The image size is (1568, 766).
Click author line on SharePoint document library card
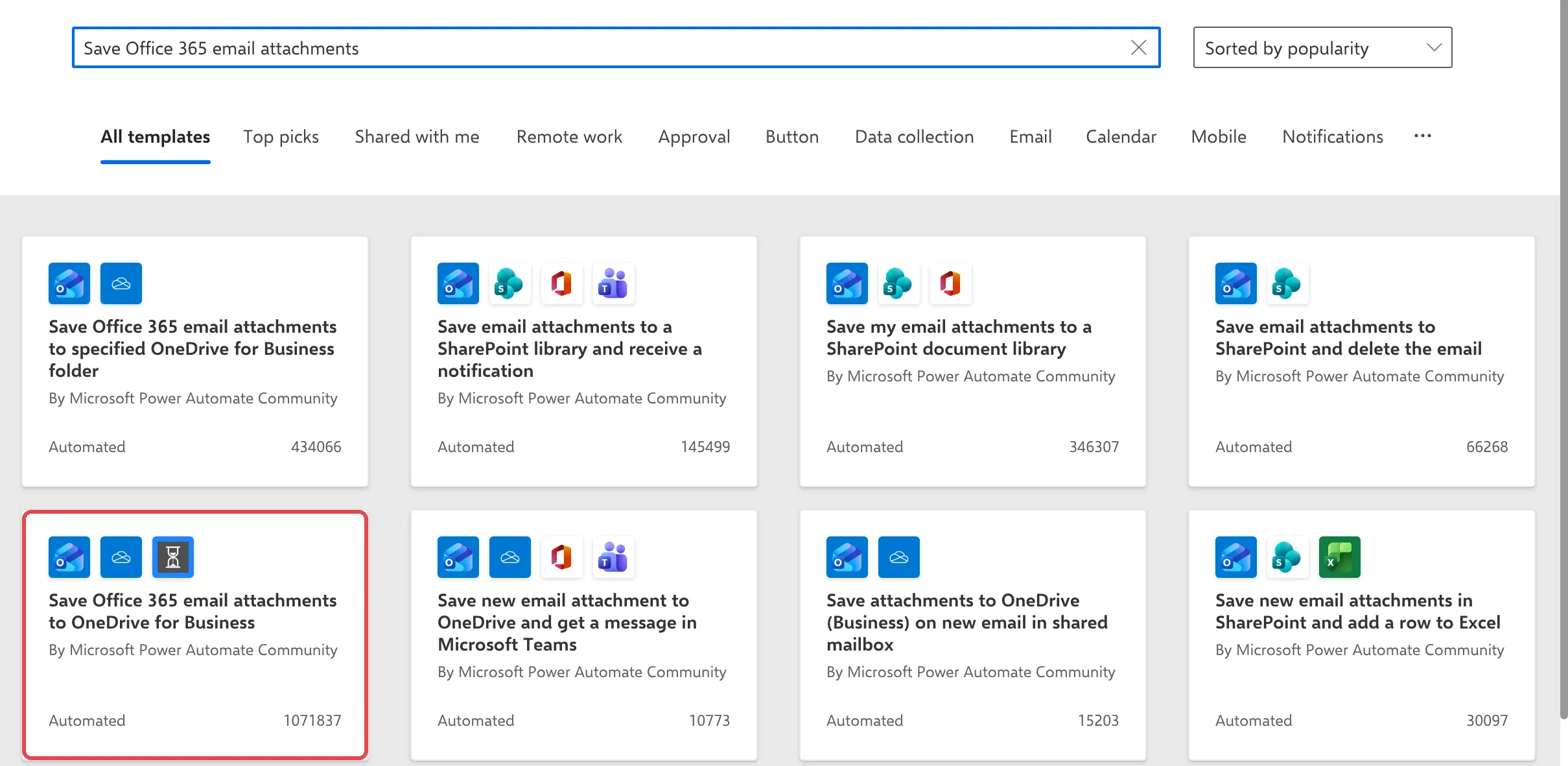(971, 376)
